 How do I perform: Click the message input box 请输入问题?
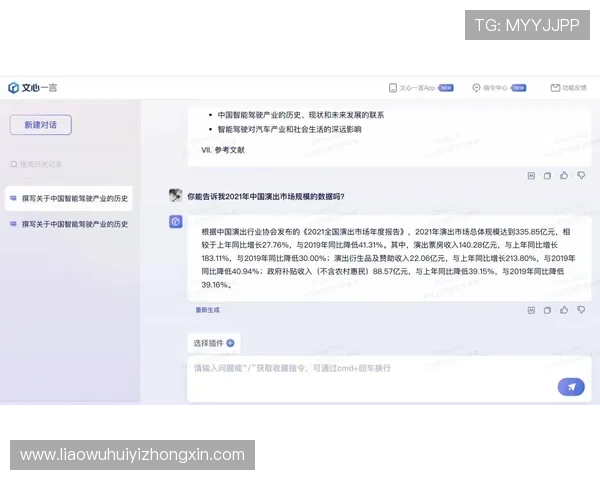(x=389, y=379)
